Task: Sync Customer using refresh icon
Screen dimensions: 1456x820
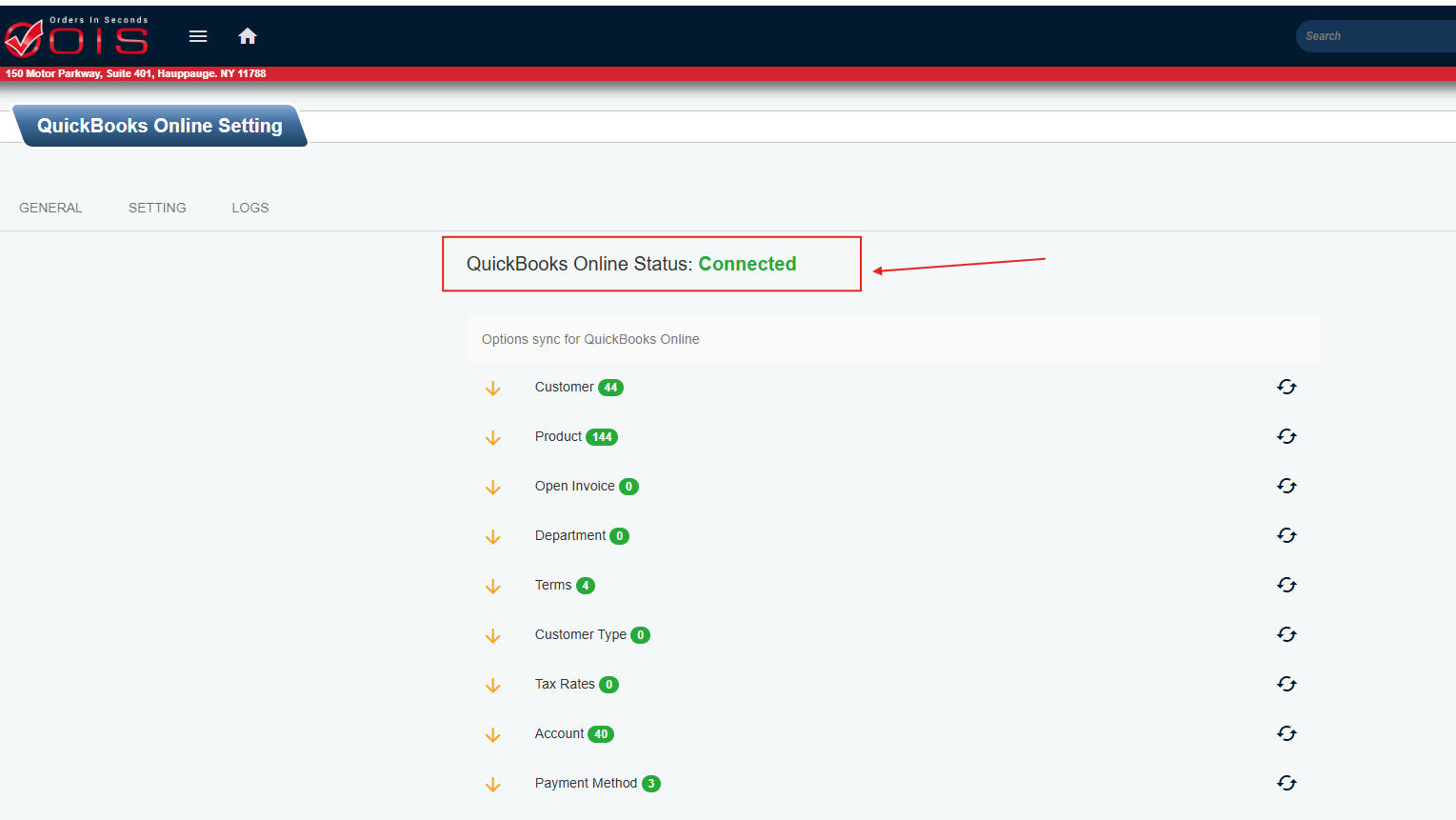Action: pyautogui.click(x=1286, y=387)
